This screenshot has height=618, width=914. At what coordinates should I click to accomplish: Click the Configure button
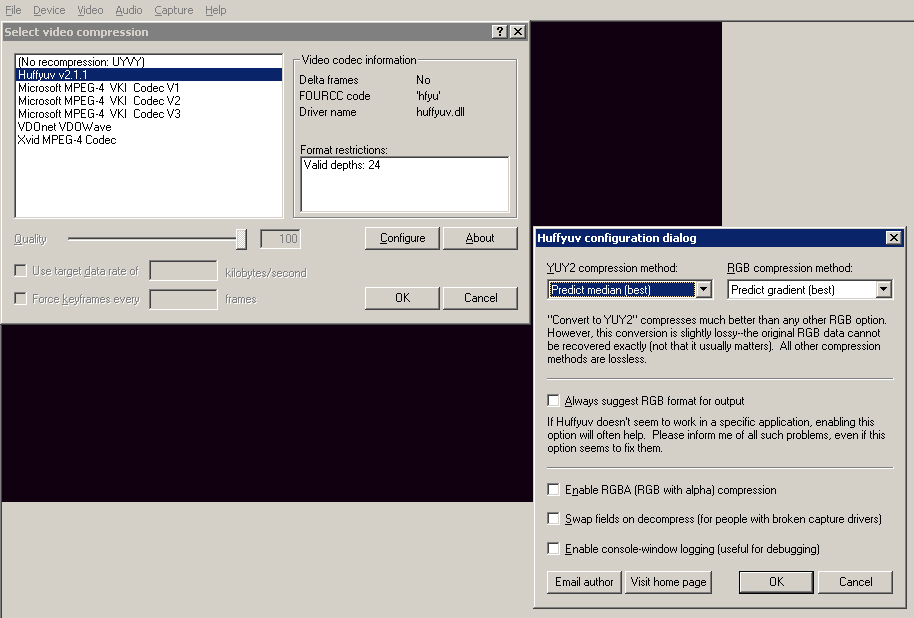402,238
